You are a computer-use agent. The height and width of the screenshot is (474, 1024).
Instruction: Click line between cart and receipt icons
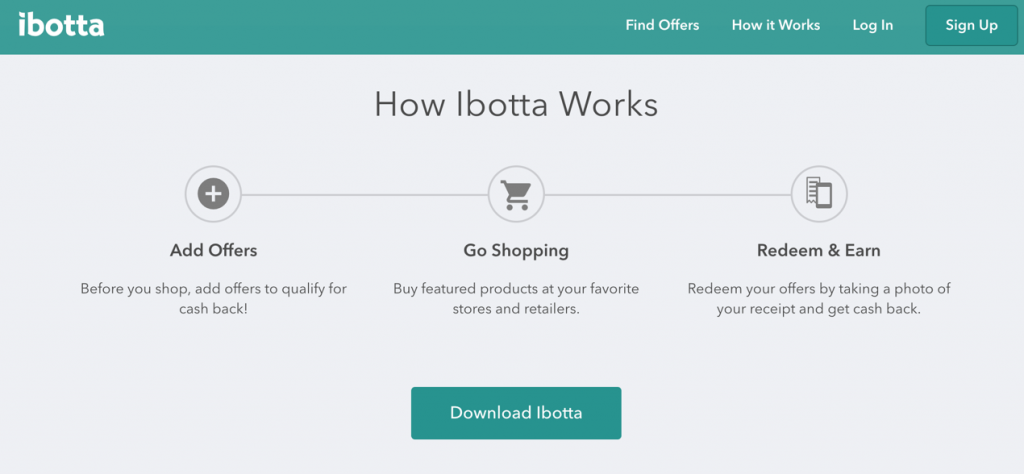(667, 194)
